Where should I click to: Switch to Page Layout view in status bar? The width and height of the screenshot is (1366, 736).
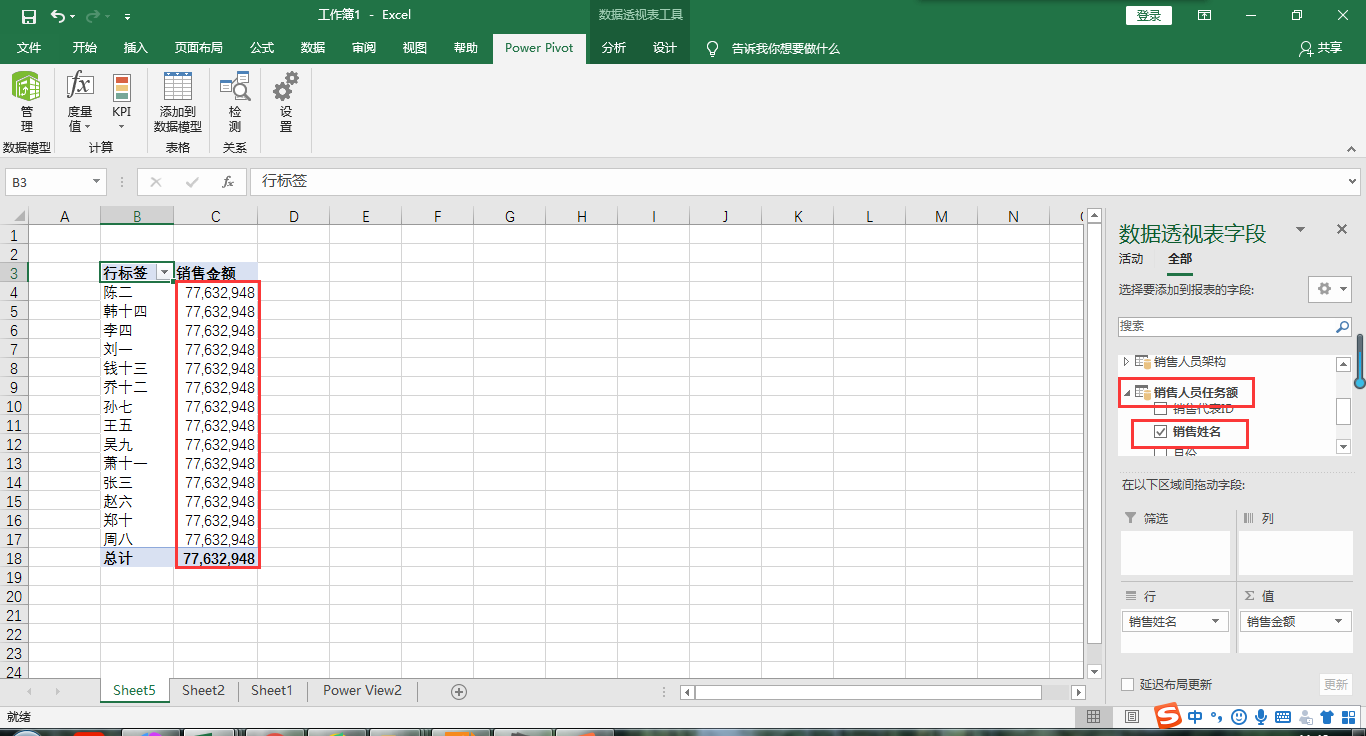(x=1131, y=716)
